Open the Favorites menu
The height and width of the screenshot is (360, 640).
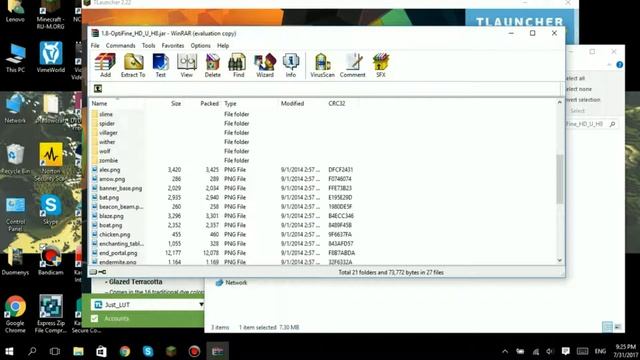tap(173, 46)
